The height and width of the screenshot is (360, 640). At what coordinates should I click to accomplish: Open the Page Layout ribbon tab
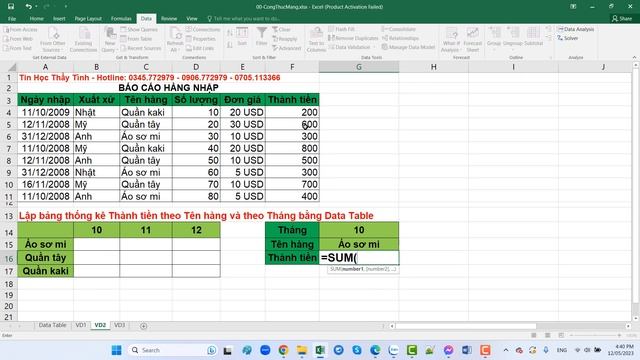[88, 18]
